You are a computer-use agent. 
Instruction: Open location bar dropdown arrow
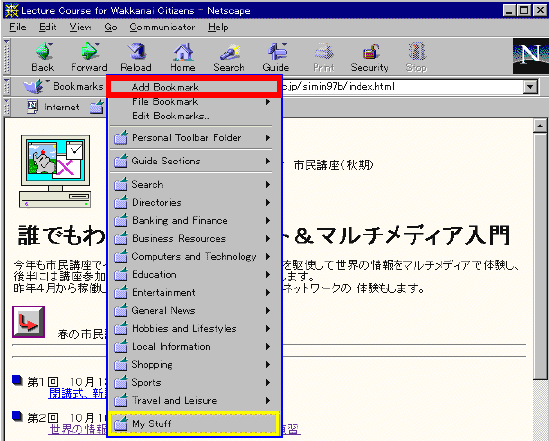[530, 86]
